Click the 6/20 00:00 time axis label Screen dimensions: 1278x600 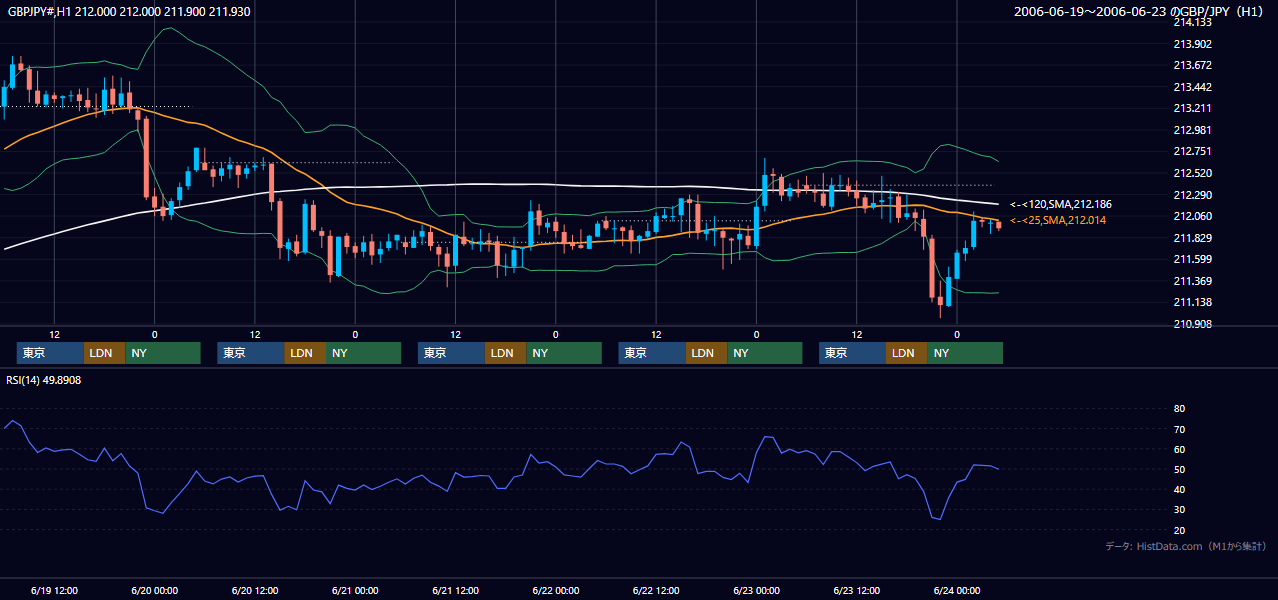click(155, 590)
